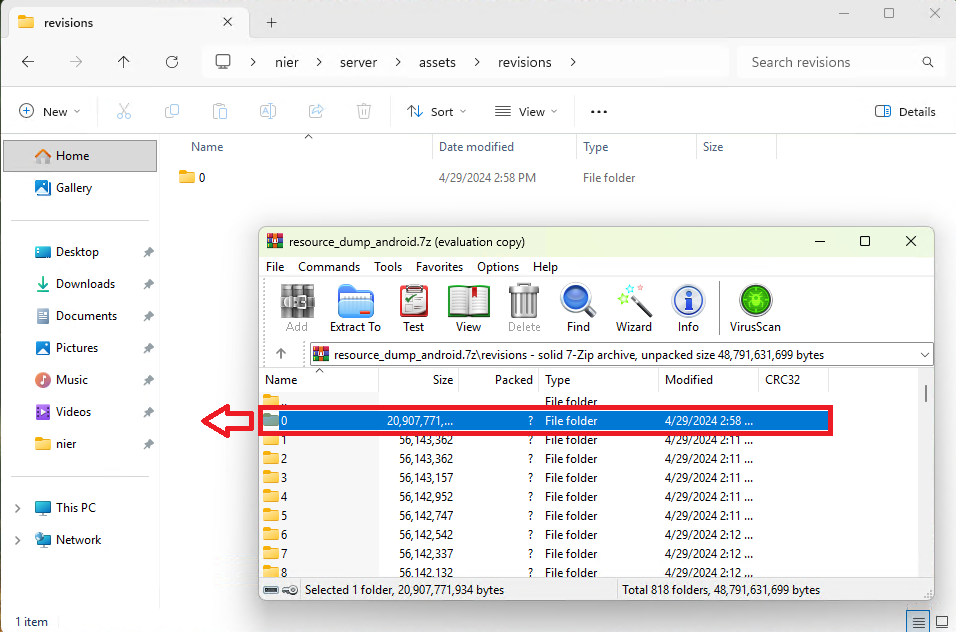Sort Explorer by Date modified column
The image size is (956, 632).
(x=504, y=147)
